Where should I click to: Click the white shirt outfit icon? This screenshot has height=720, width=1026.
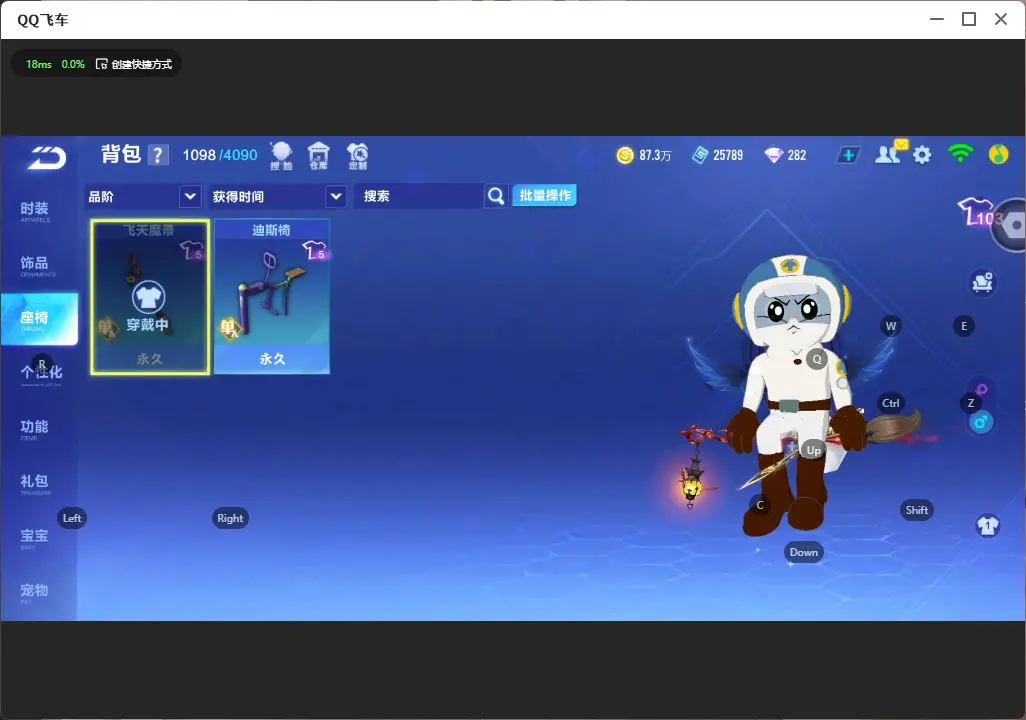(987, 525)
